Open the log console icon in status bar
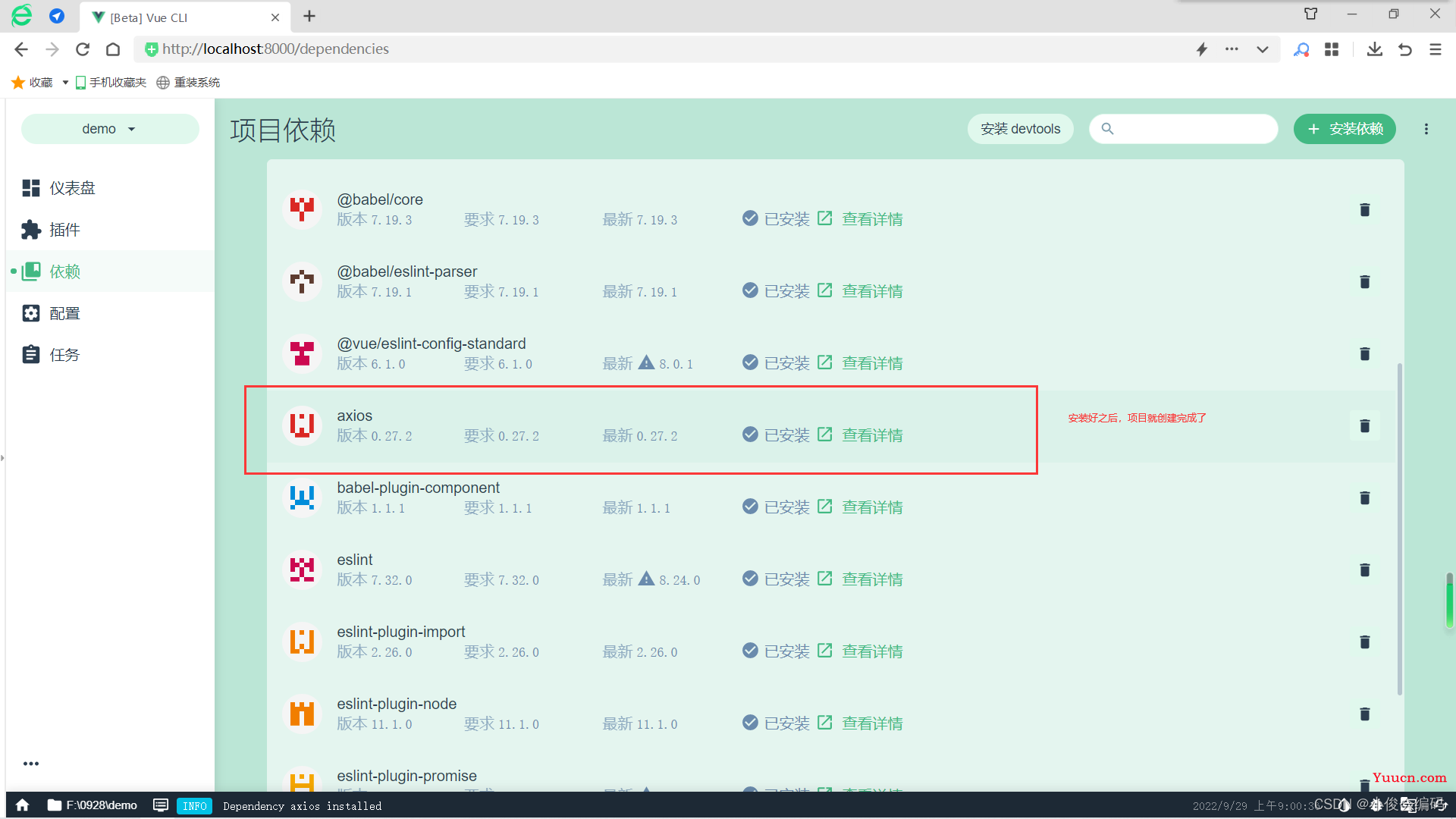The width and height of the screenshot is (1456, 819). pos(160,805)
